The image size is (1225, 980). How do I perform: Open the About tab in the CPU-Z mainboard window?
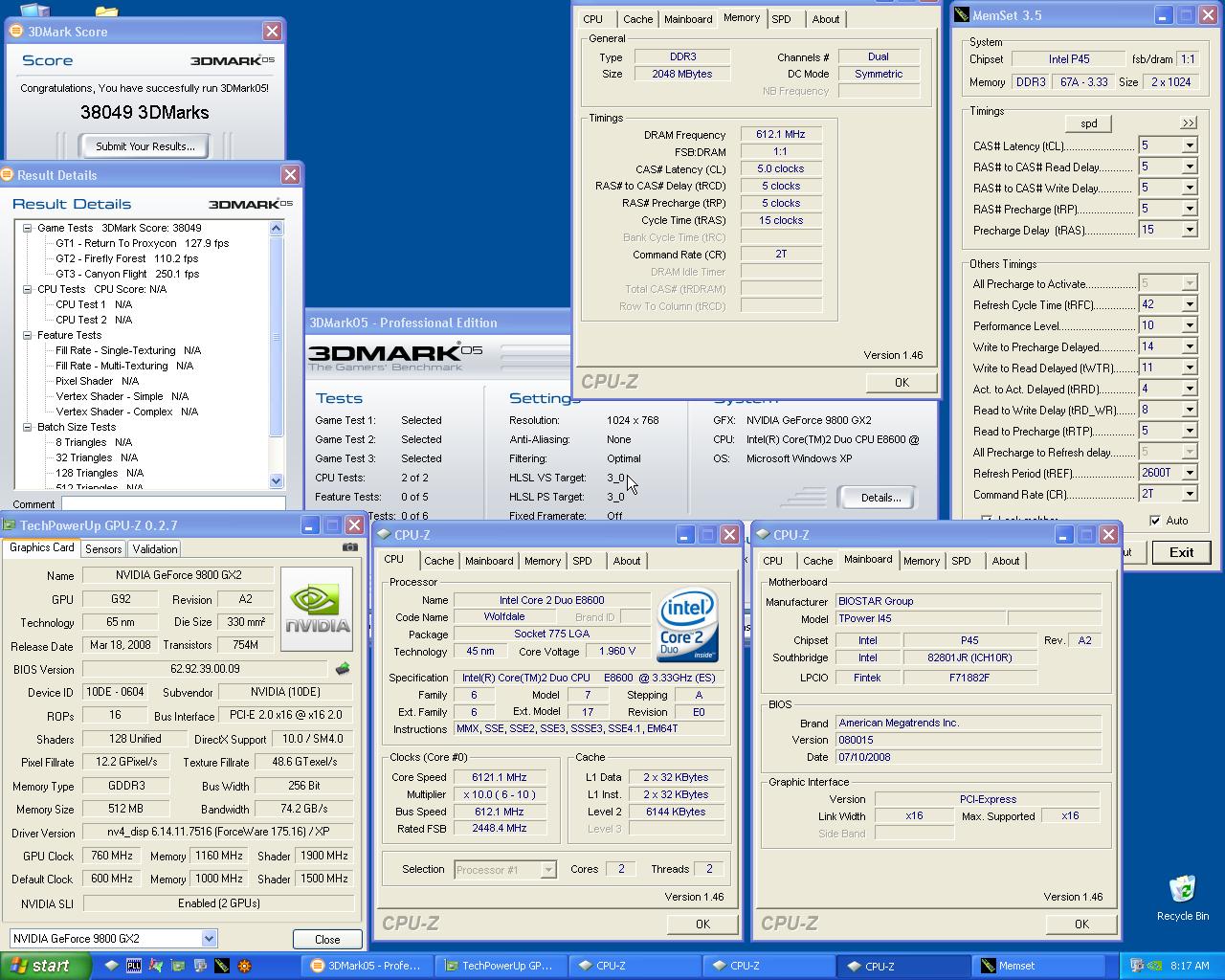click(1005, 561)
